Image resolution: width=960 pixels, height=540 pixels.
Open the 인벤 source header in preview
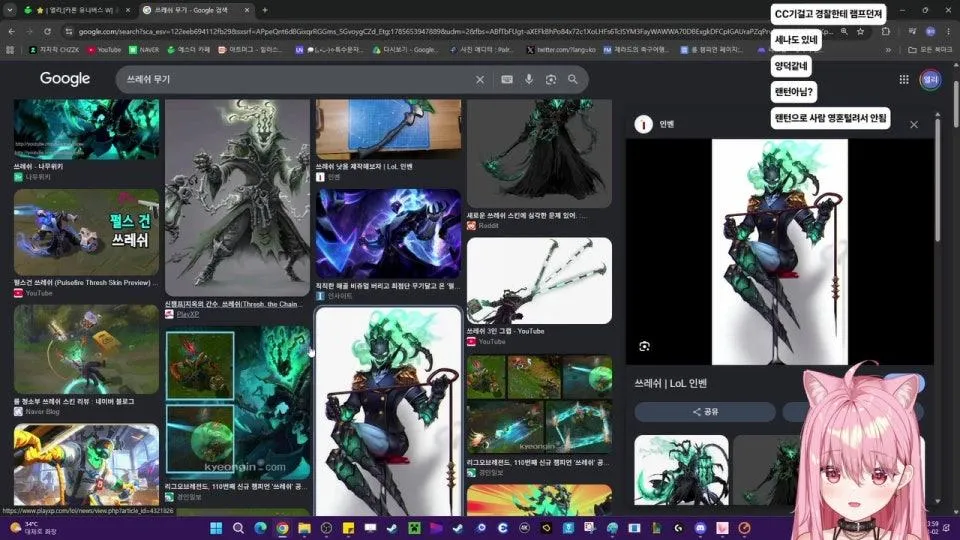[x=654, y=124]
